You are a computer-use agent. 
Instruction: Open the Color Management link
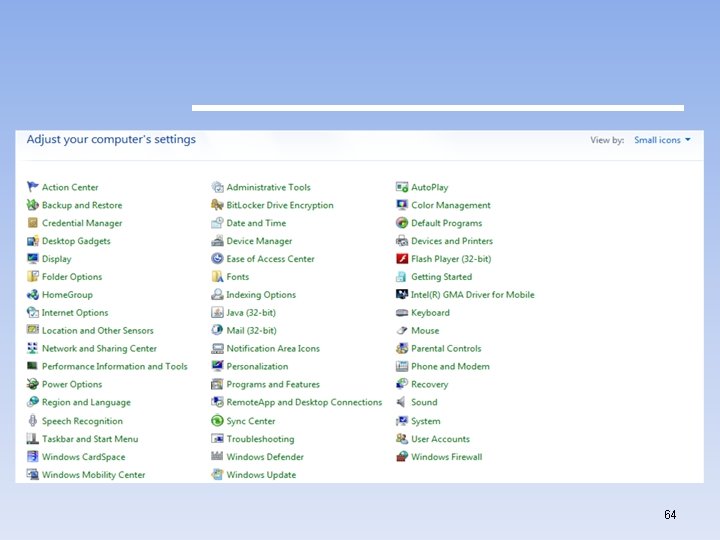[451, 205]
